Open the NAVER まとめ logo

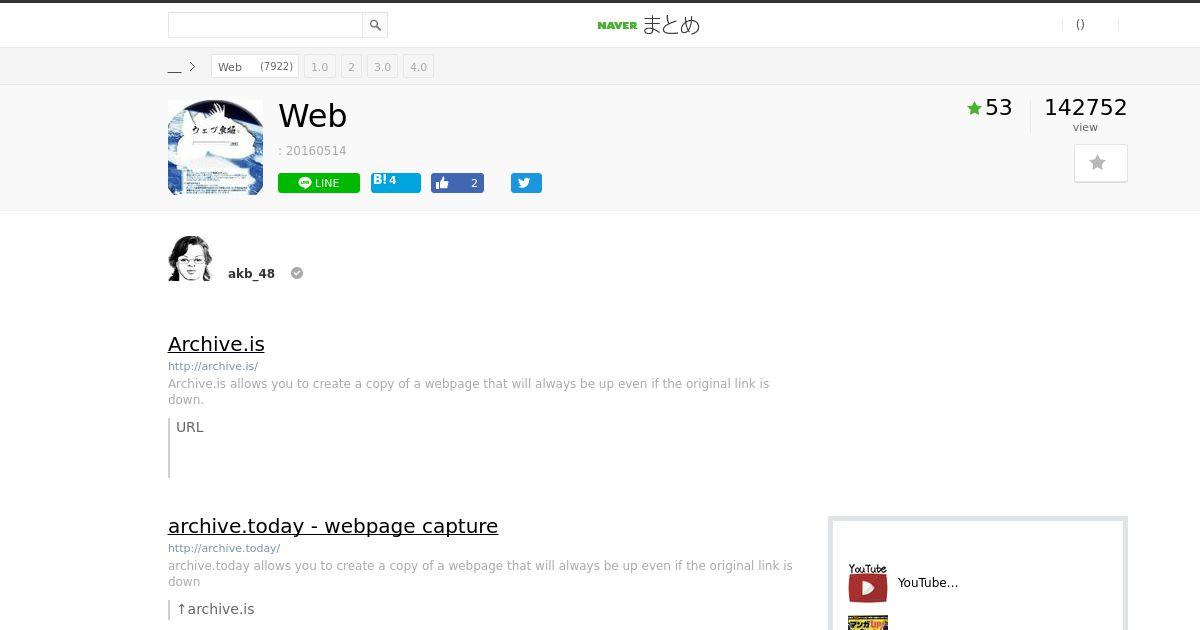(648, 25)
